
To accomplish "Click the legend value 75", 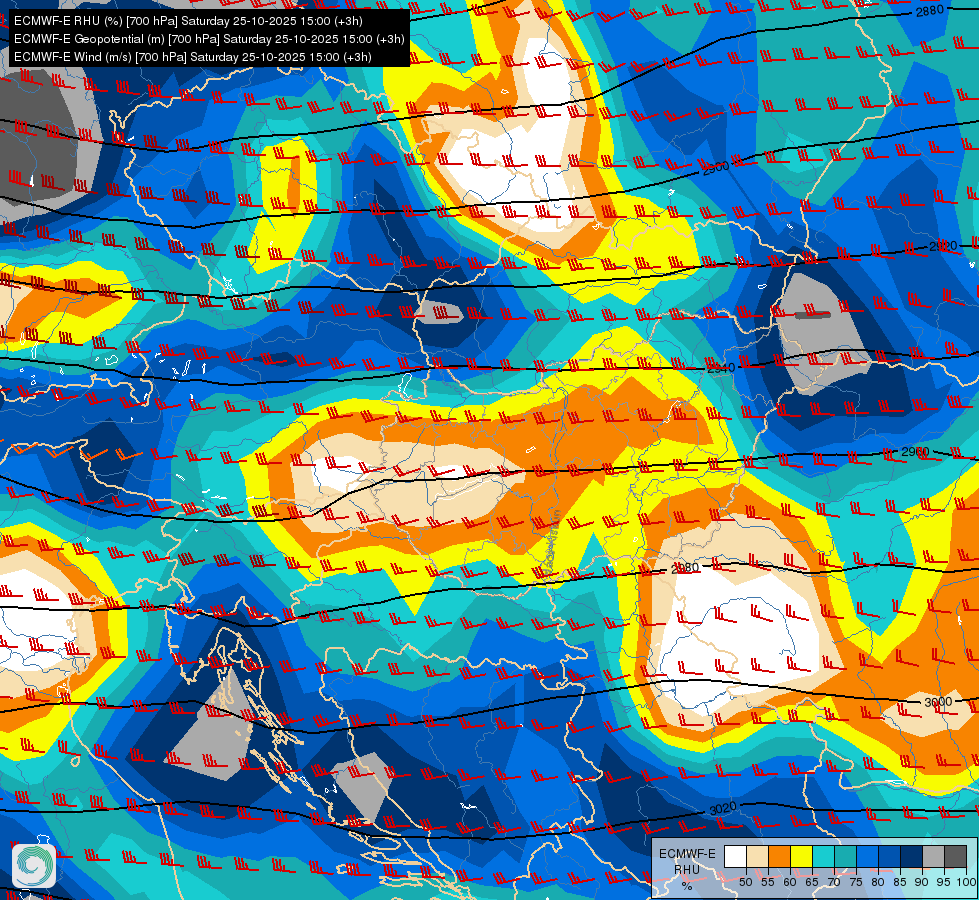I will pyautogui.click(x=856, y=883).
